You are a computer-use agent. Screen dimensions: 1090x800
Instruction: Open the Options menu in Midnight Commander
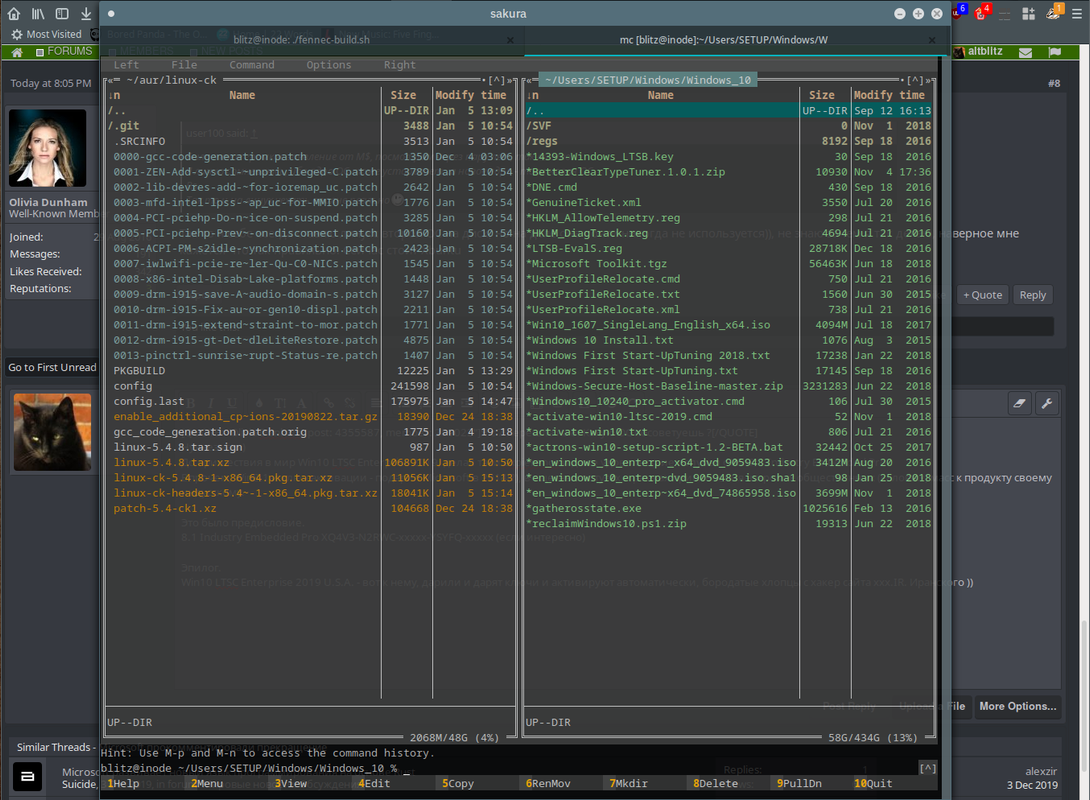click(328, 65)
